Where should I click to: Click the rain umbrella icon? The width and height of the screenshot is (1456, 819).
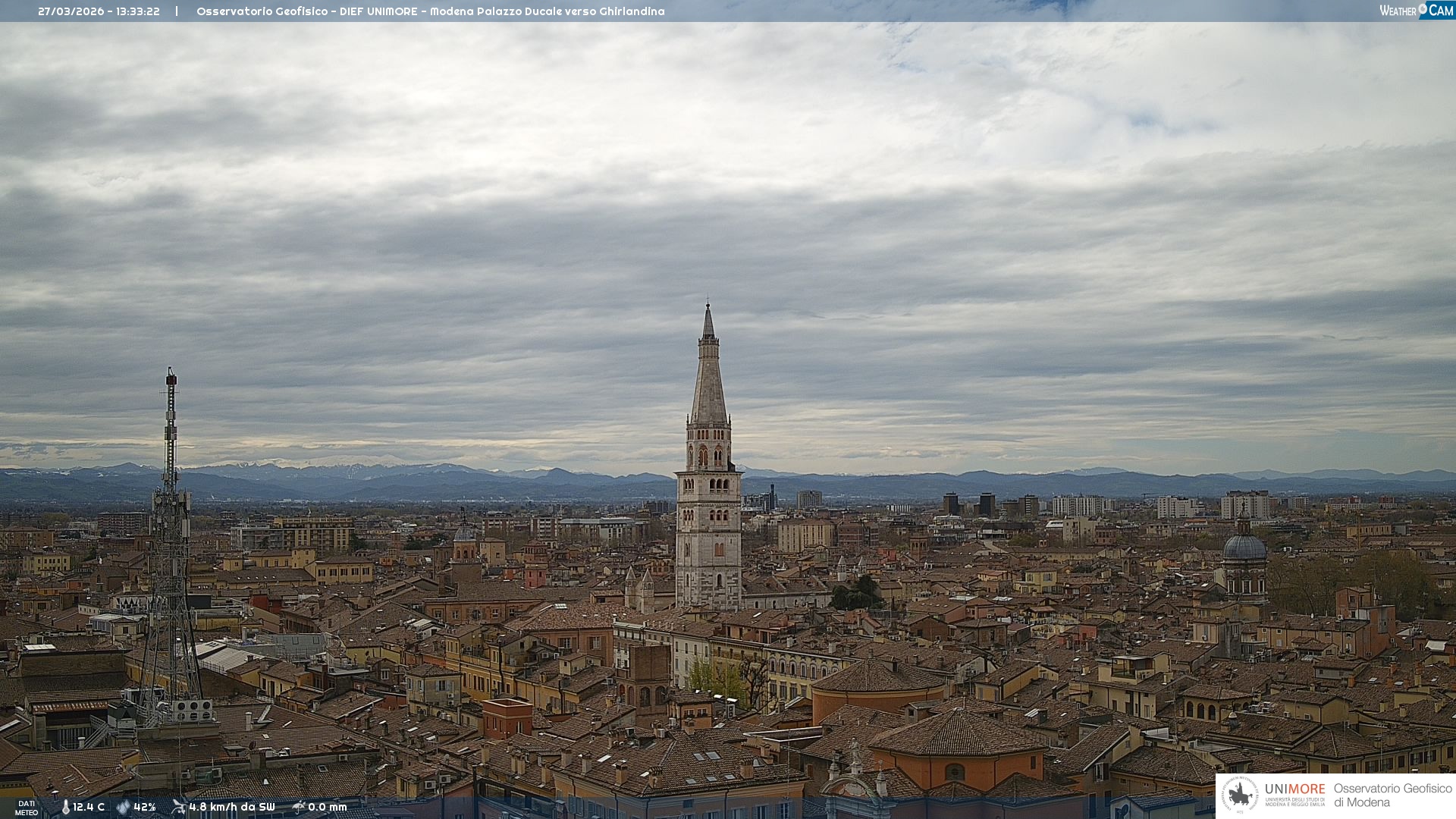click(298, 807)
